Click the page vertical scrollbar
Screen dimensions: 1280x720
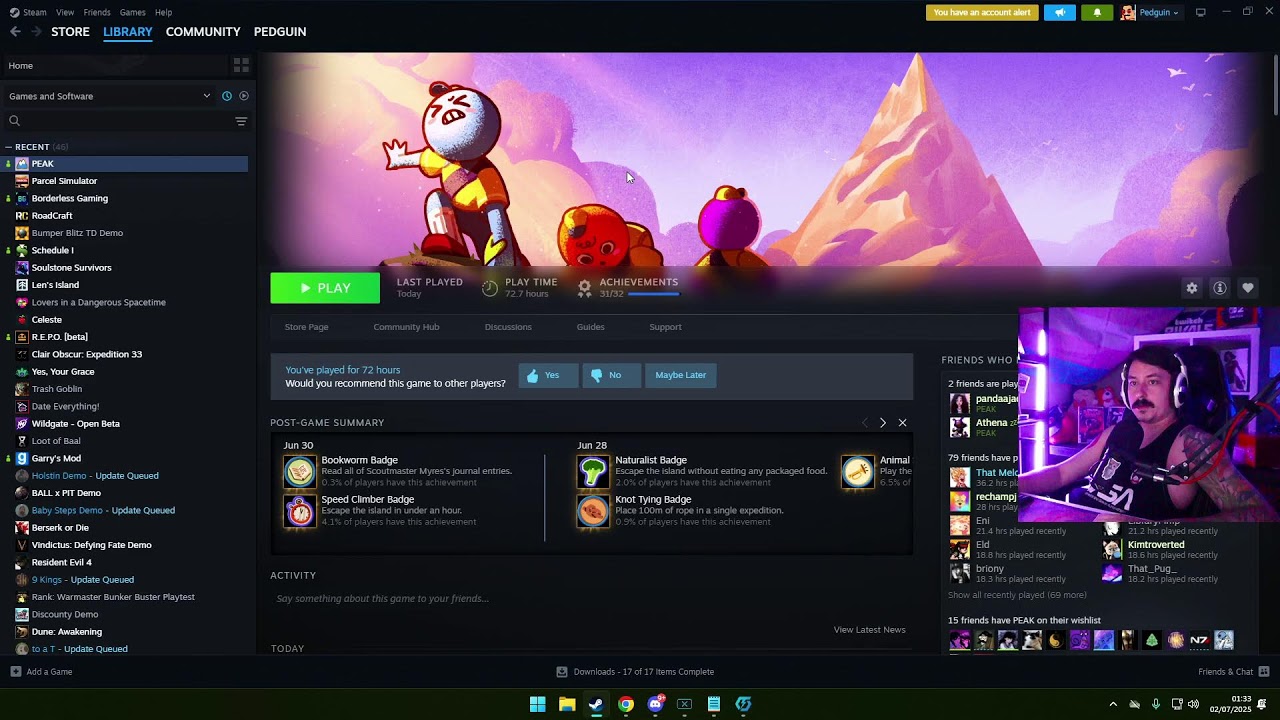click(x=1275, y=85)
